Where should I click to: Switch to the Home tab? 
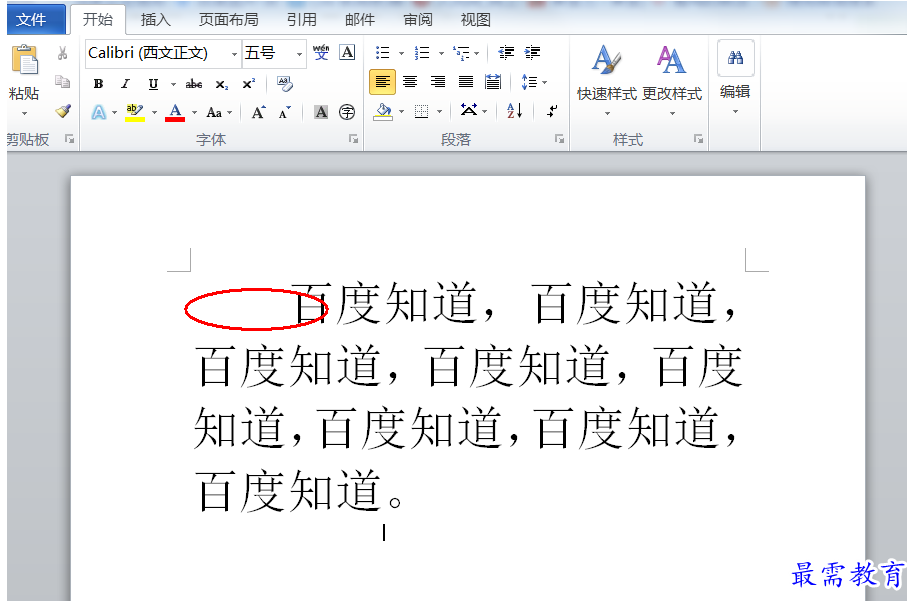tap(98, 20)
